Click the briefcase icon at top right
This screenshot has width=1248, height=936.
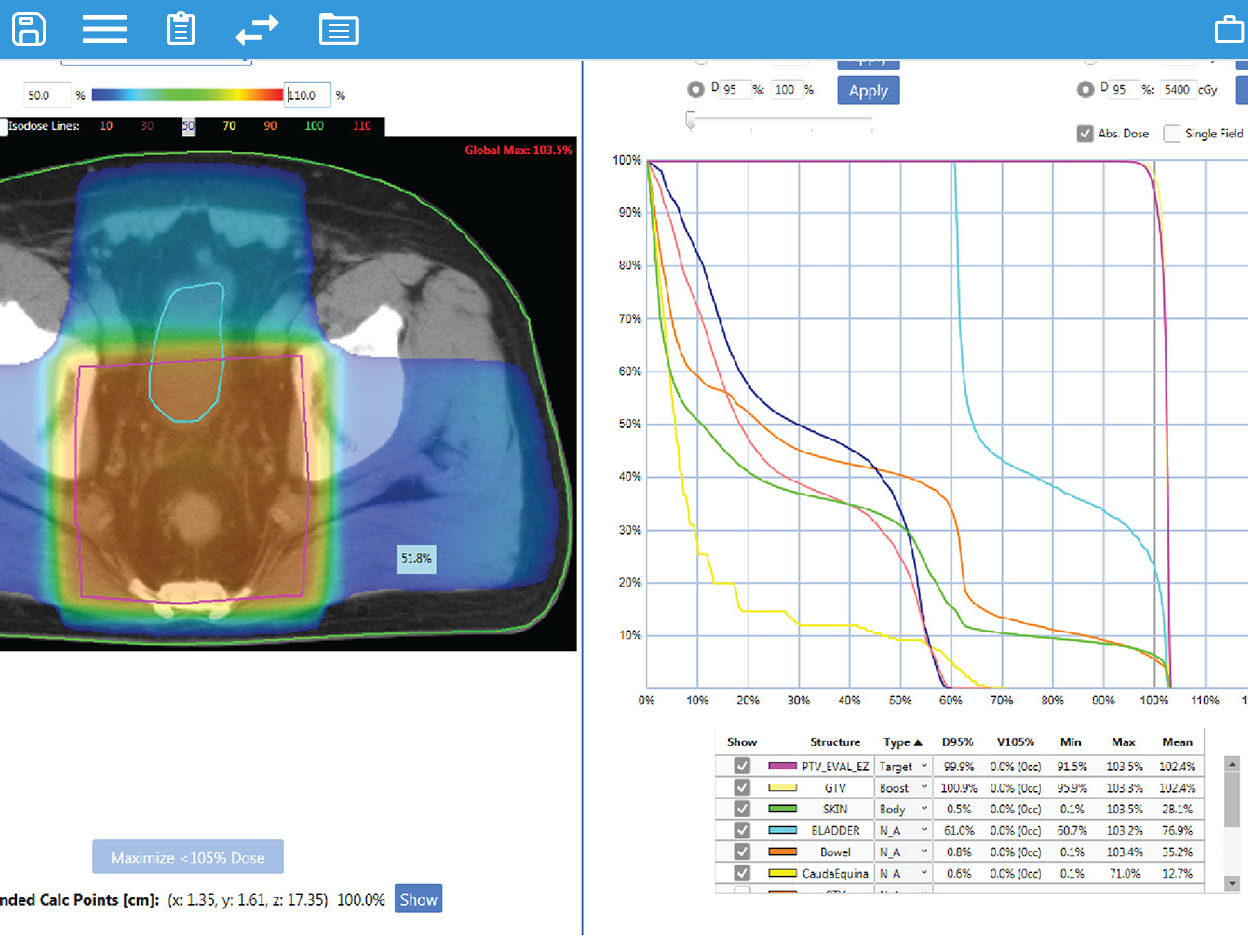1230,28
